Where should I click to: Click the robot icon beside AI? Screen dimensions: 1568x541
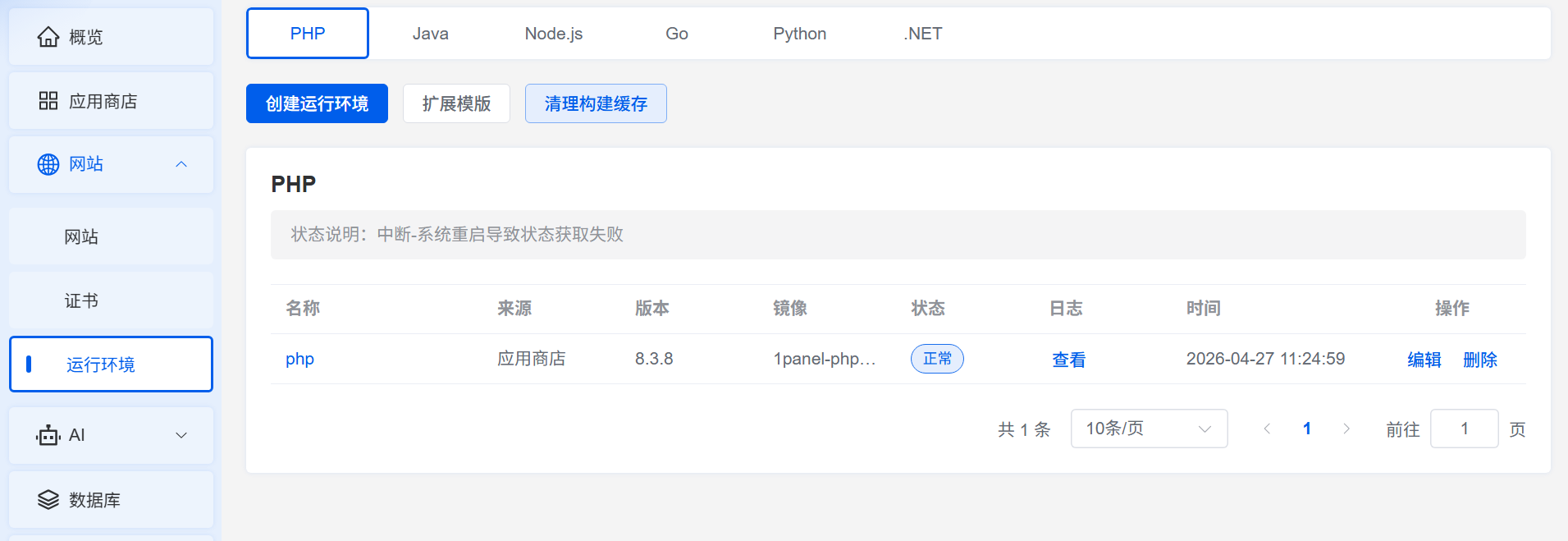click(x=48, y=435)
